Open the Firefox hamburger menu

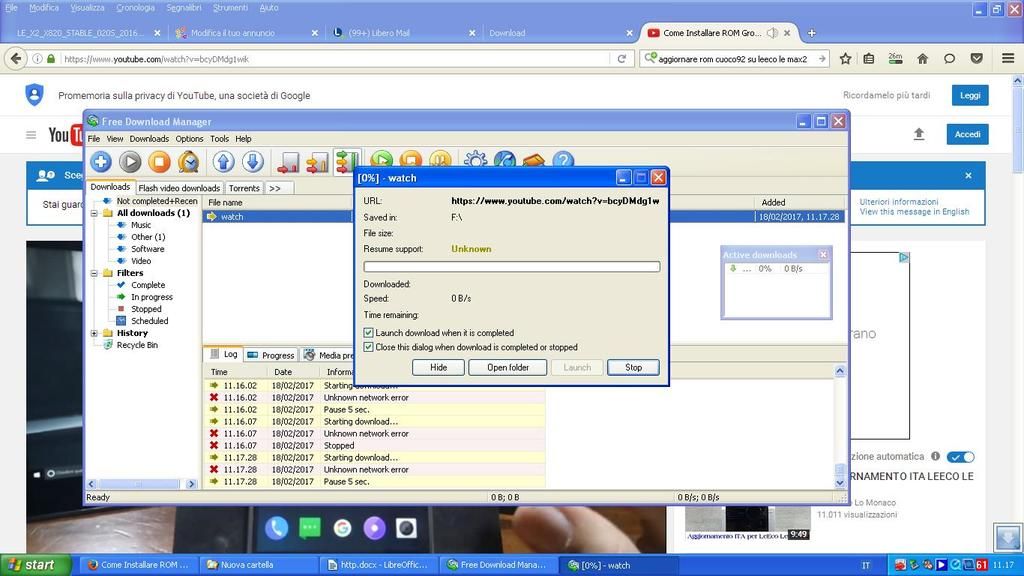tap(1008, 59)
